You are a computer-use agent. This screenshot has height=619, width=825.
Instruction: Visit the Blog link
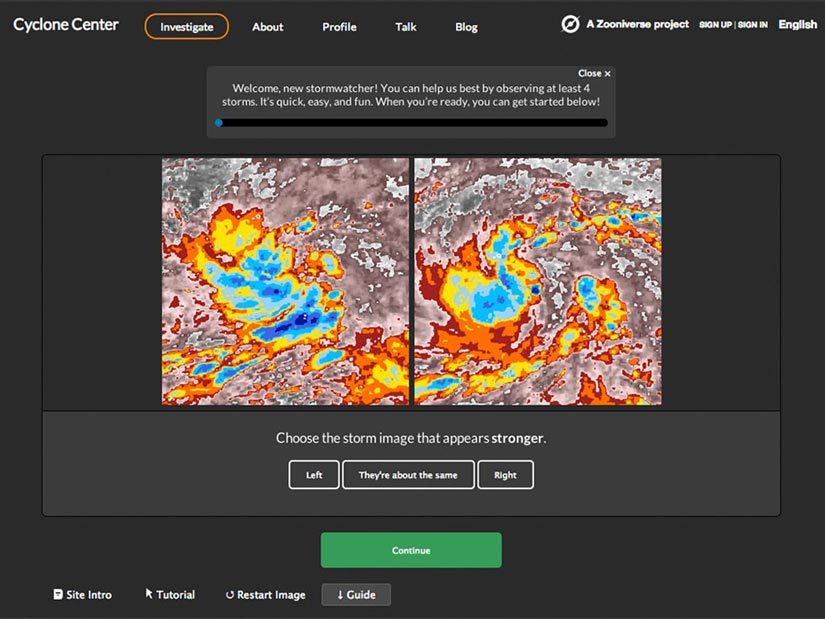[466, 27]
